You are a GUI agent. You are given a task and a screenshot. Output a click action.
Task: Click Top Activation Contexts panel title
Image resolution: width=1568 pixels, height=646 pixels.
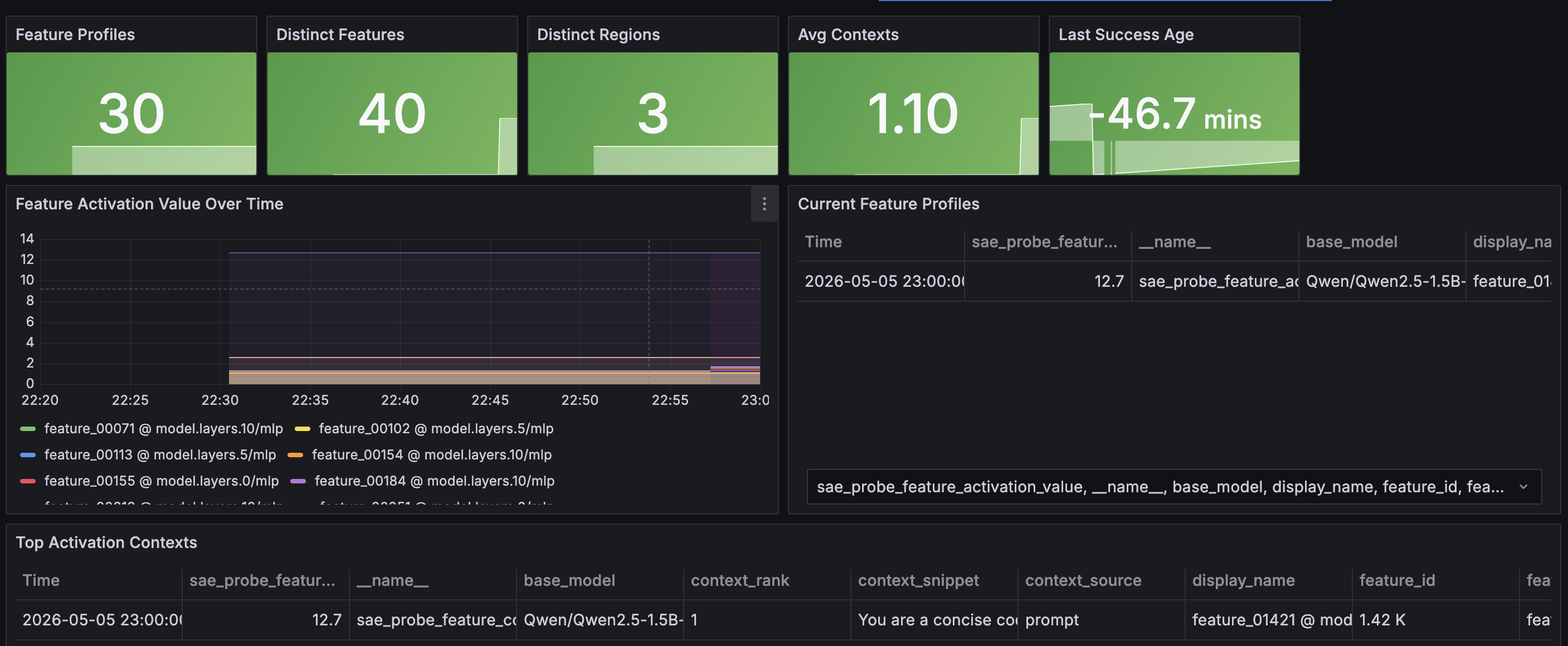pos(106,542)
